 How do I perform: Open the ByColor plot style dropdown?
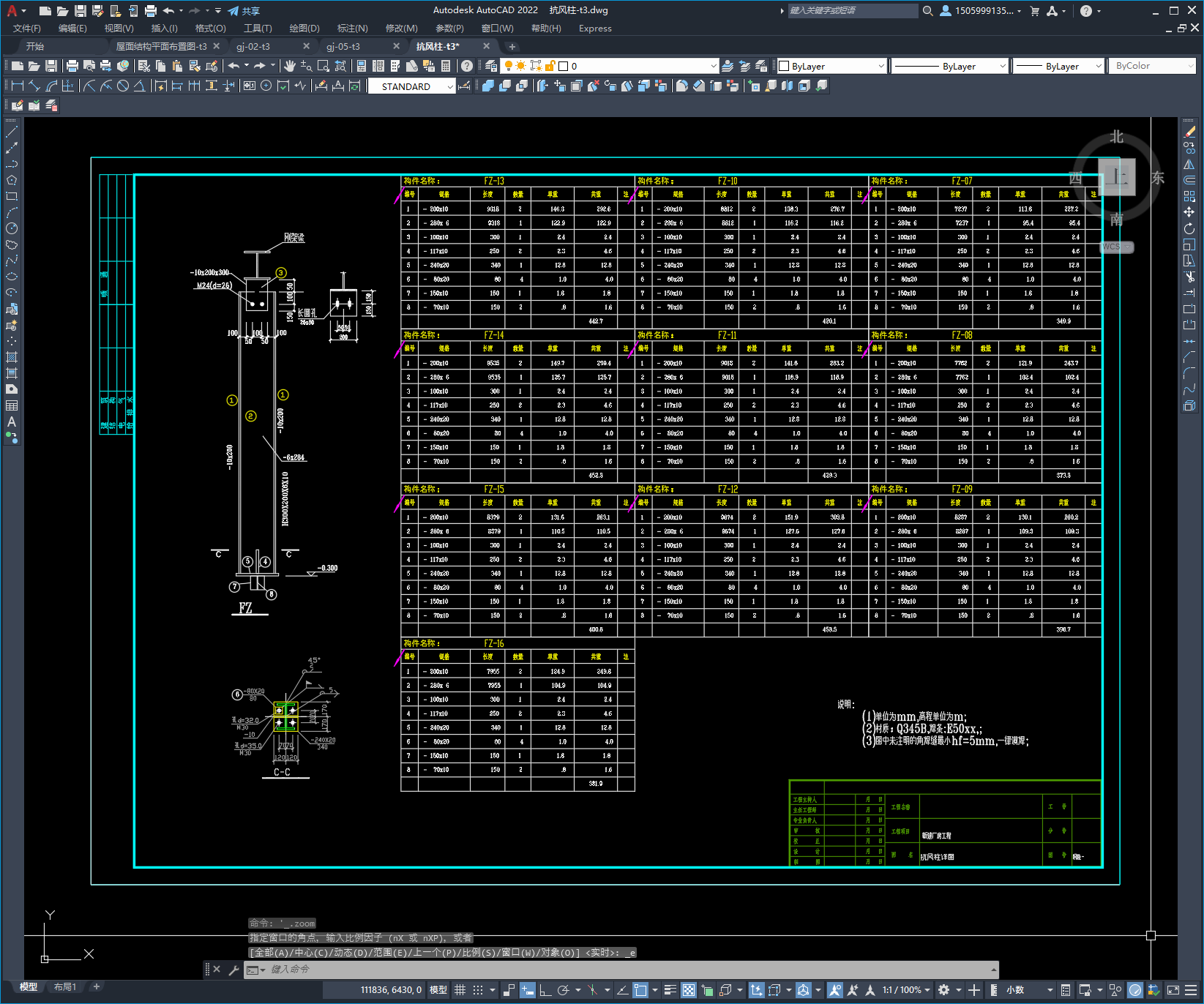(1153, 66)
